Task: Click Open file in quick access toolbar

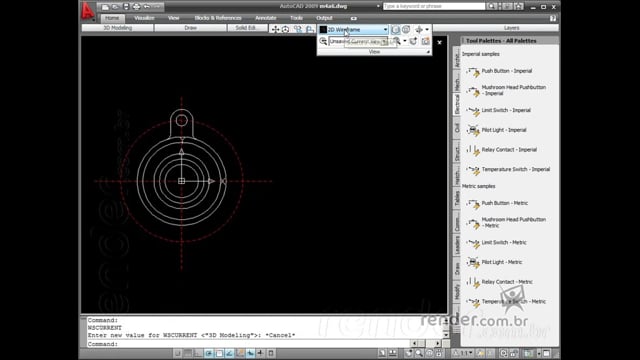Action: [116, 7]
